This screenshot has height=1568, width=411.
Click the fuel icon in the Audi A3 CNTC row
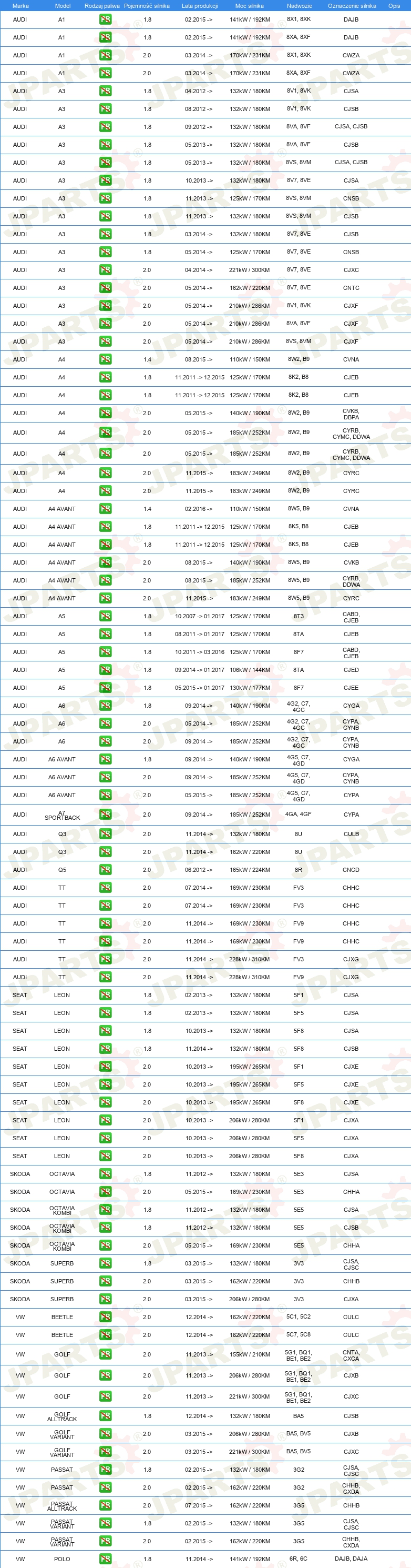(105, 287)
